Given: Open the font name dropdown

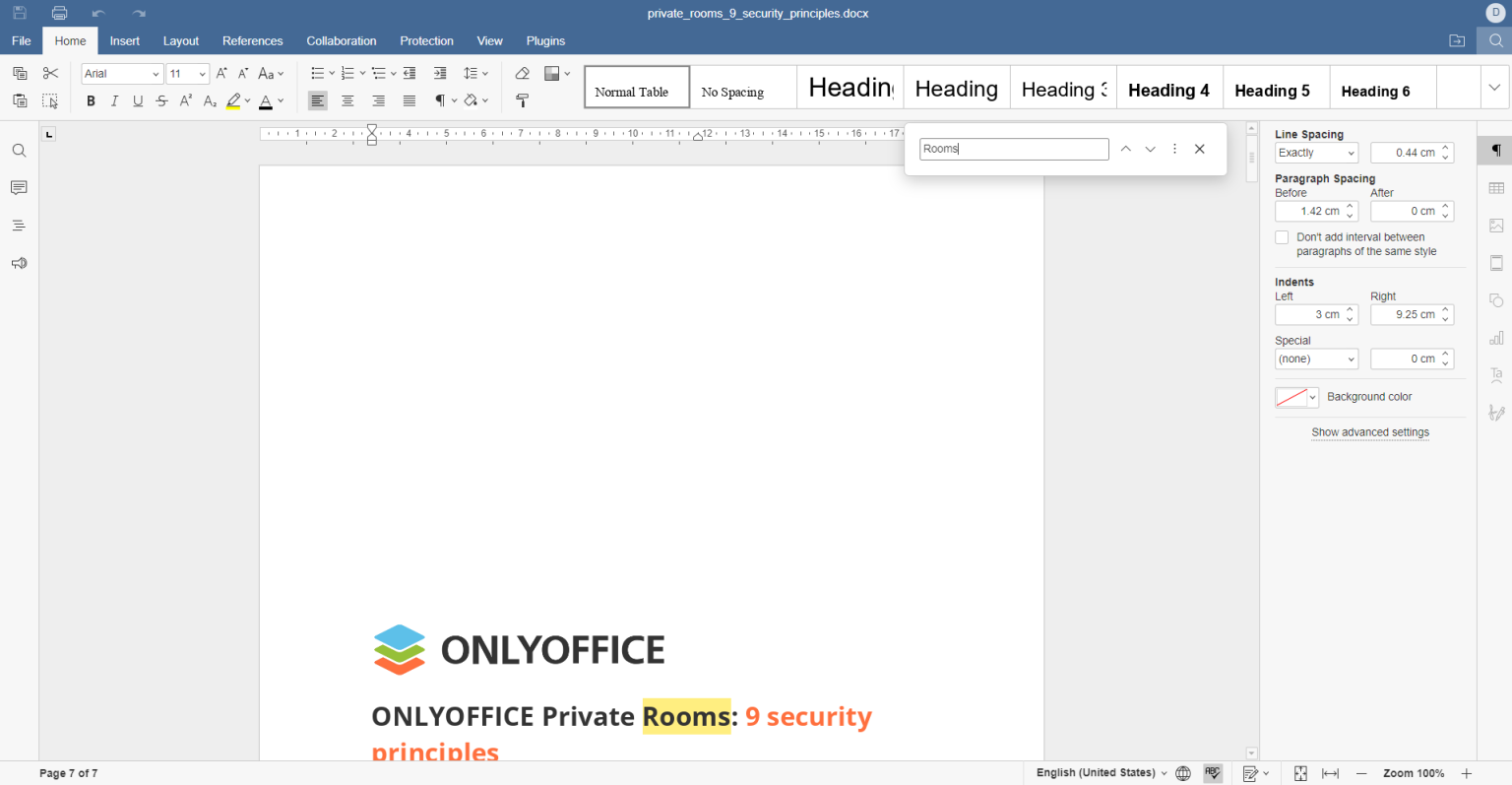Looking at the screenshot, I should pos(121,73).
